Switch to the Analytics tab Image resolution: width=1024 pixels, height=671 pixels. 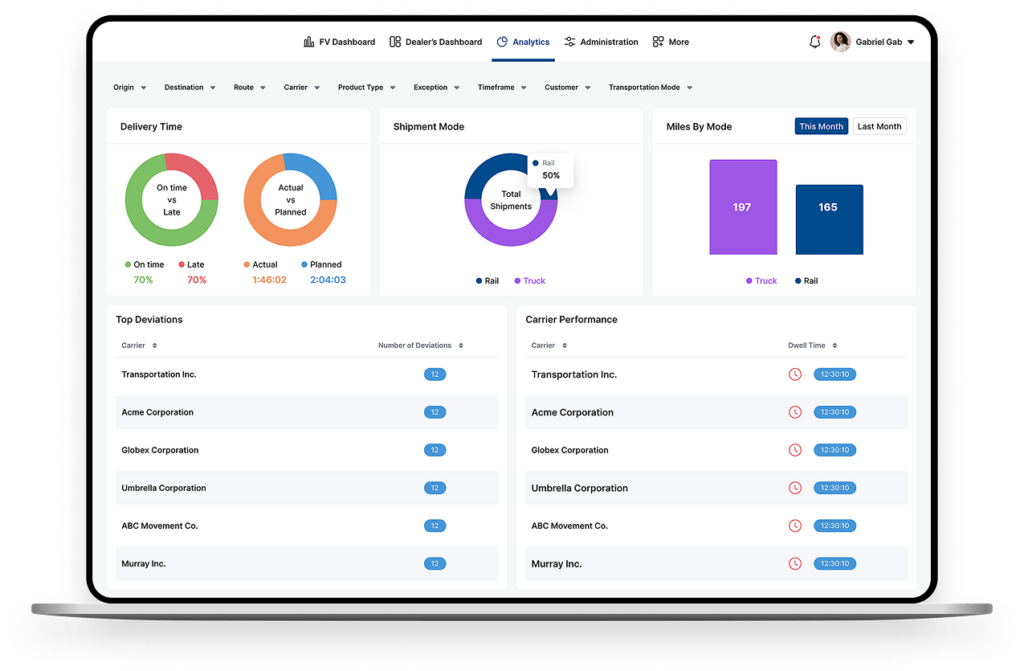(x=523, y=42)
